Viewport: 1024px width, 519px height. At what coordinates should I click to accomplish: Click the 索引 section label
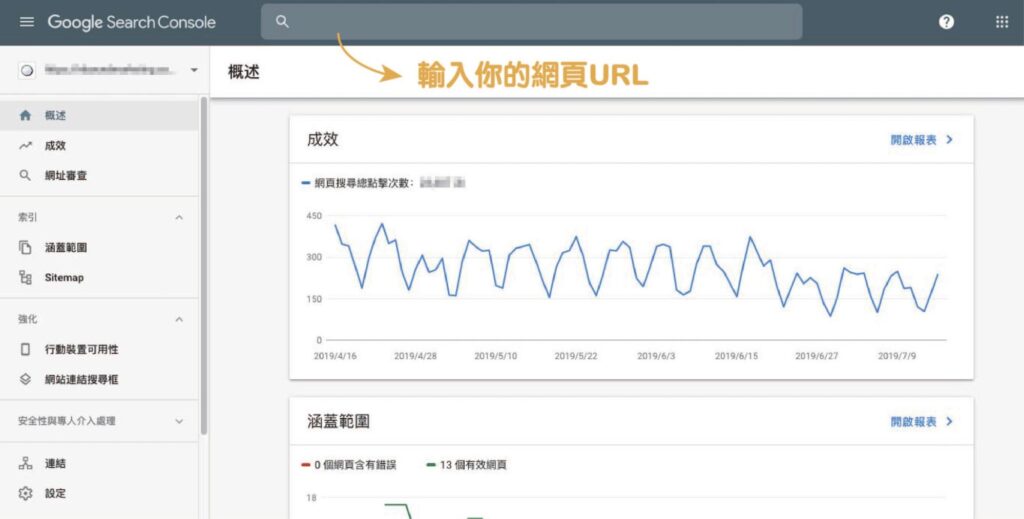(x=27, y=217)
